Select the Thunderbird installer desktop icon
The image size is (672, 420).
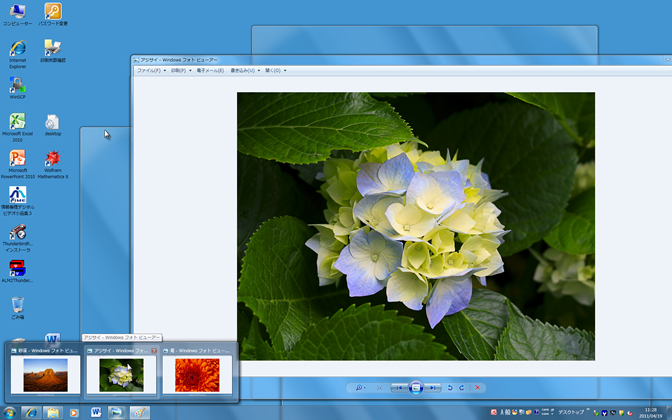tap(18, 238)
